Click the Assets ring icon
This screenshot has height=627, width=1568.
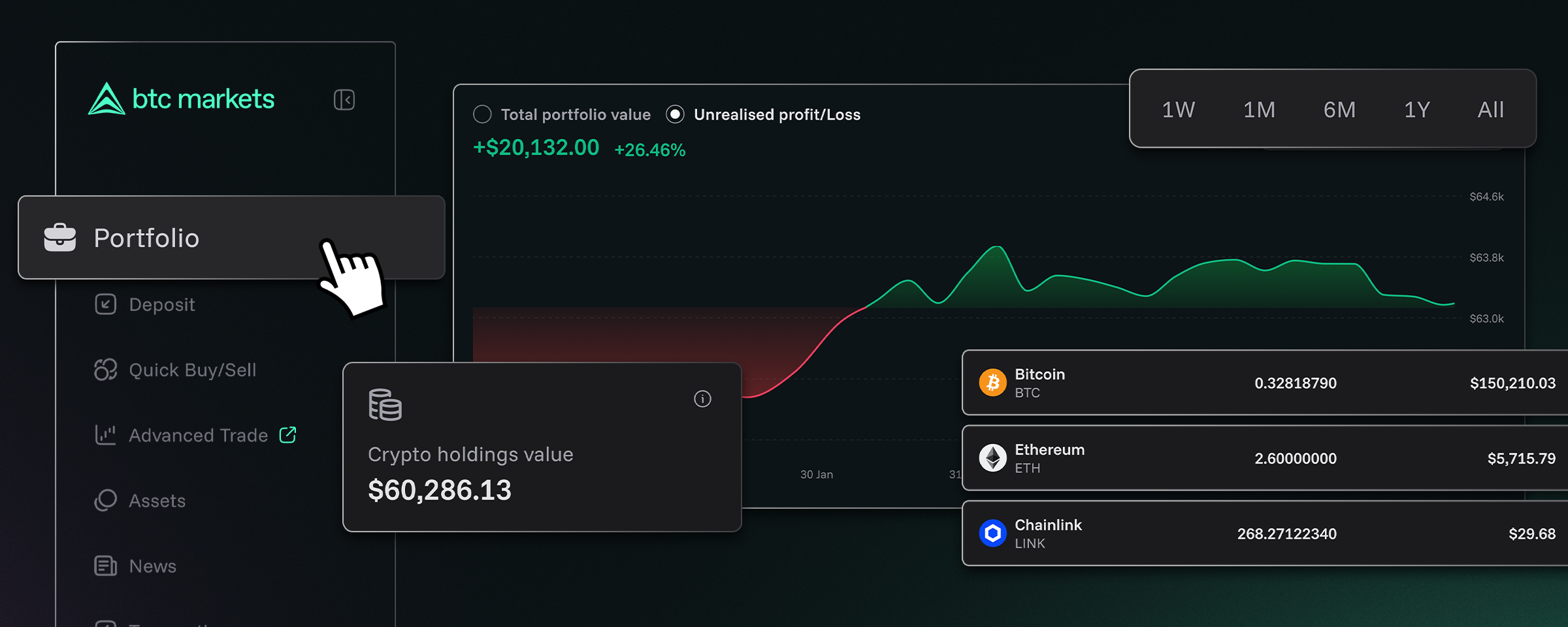coord(106,500)
